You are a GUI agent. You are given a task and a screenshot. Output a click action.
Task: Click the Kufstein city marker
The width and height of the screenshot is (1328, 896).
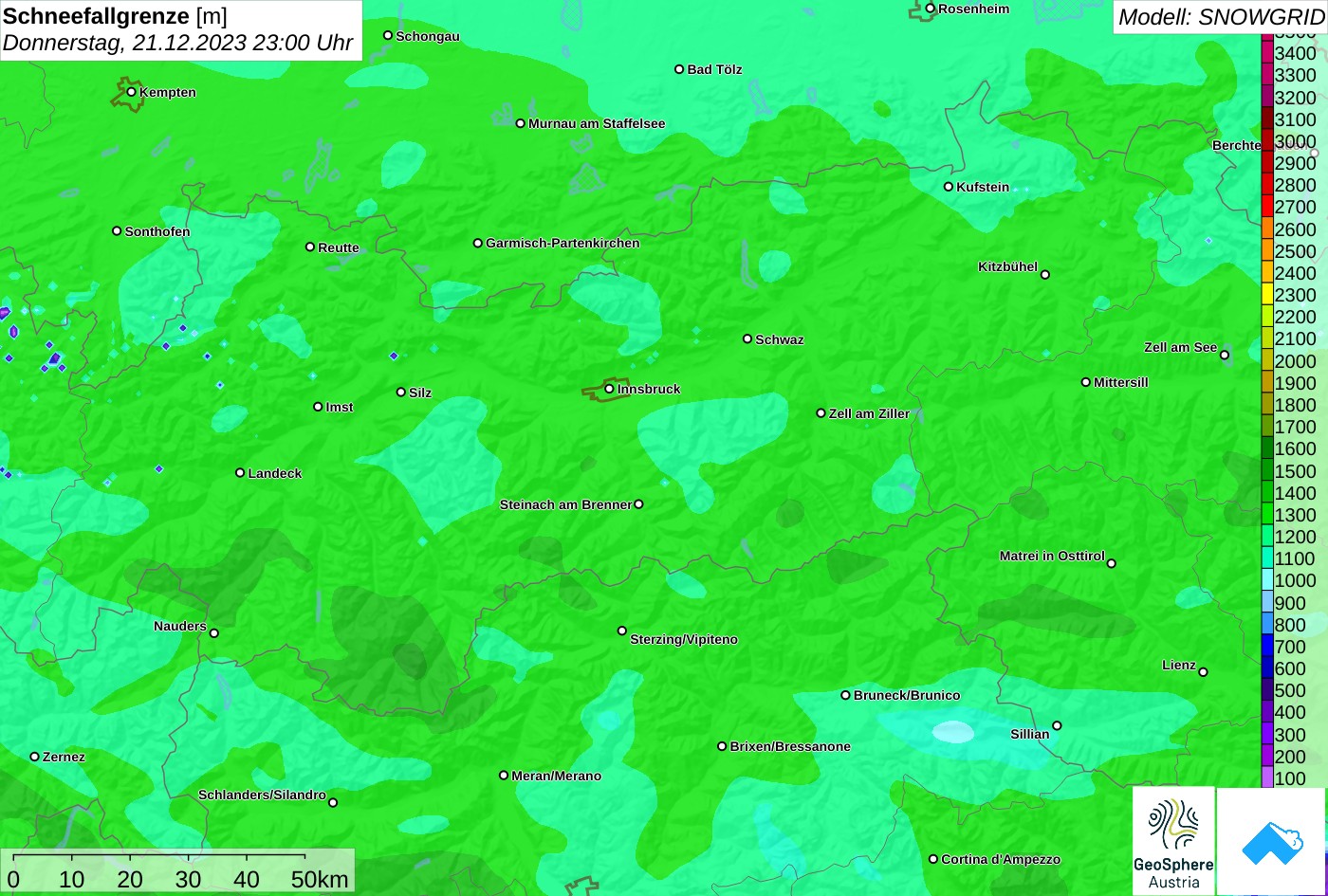point(948,187)
